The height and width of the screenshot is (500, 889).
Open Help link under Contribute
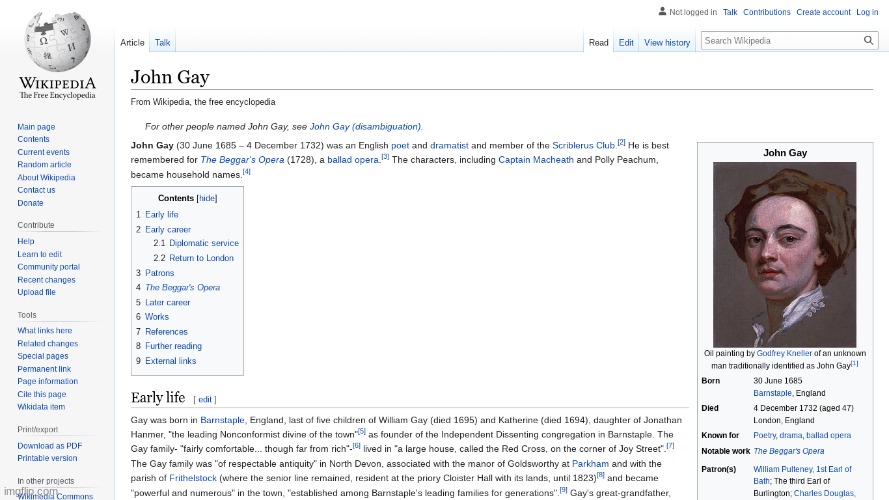click(x=26, y=241)
